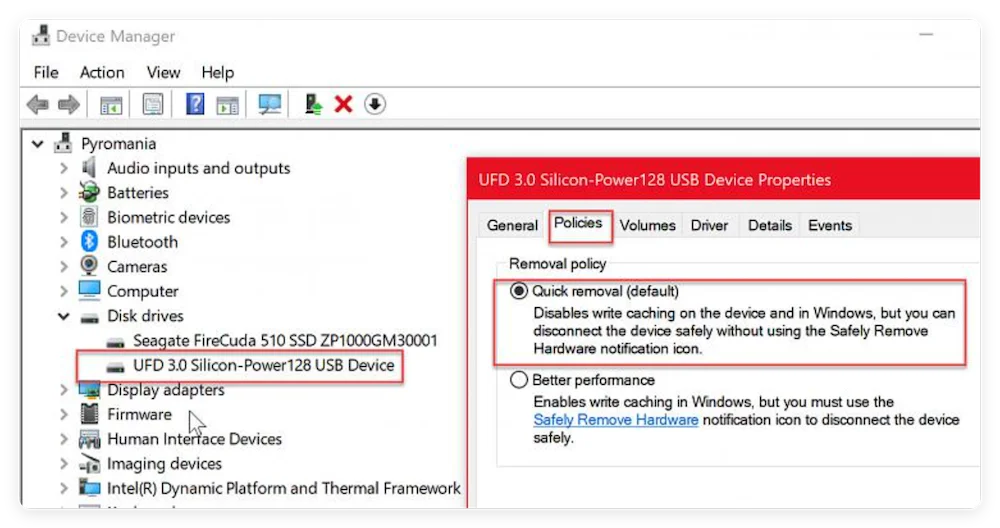Click the Batteries icon
This screenshot has width=1000, height=528.
tap(89, 192)
